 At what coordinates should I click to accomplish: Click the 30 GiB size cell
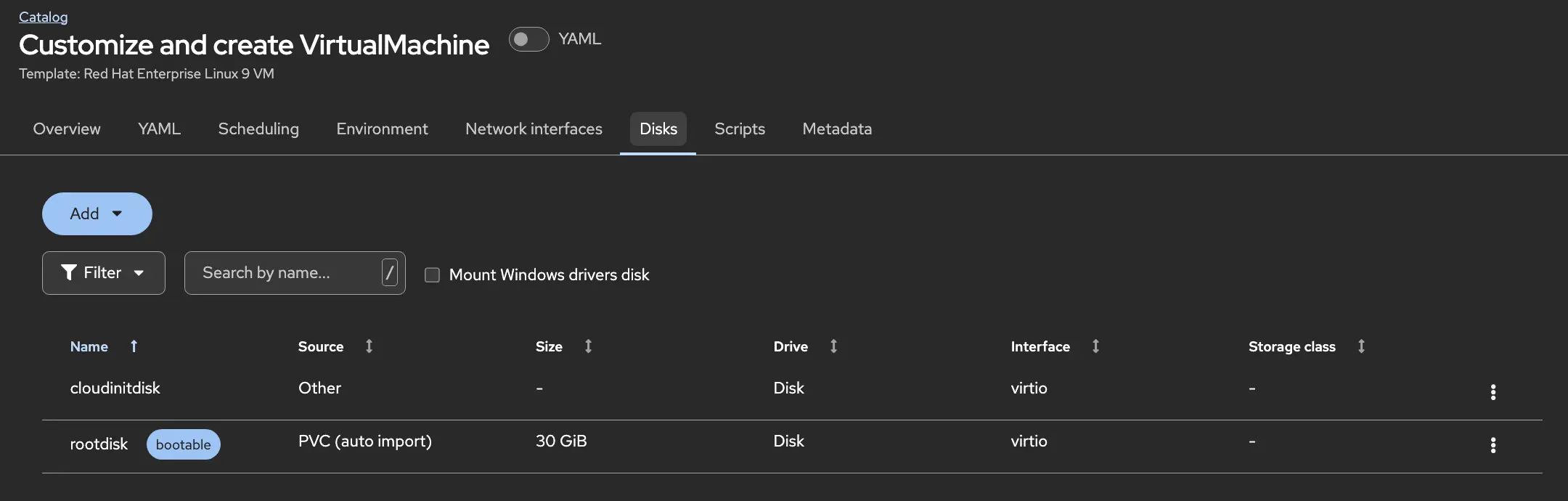pyautogui.click(x=561, y=441)
